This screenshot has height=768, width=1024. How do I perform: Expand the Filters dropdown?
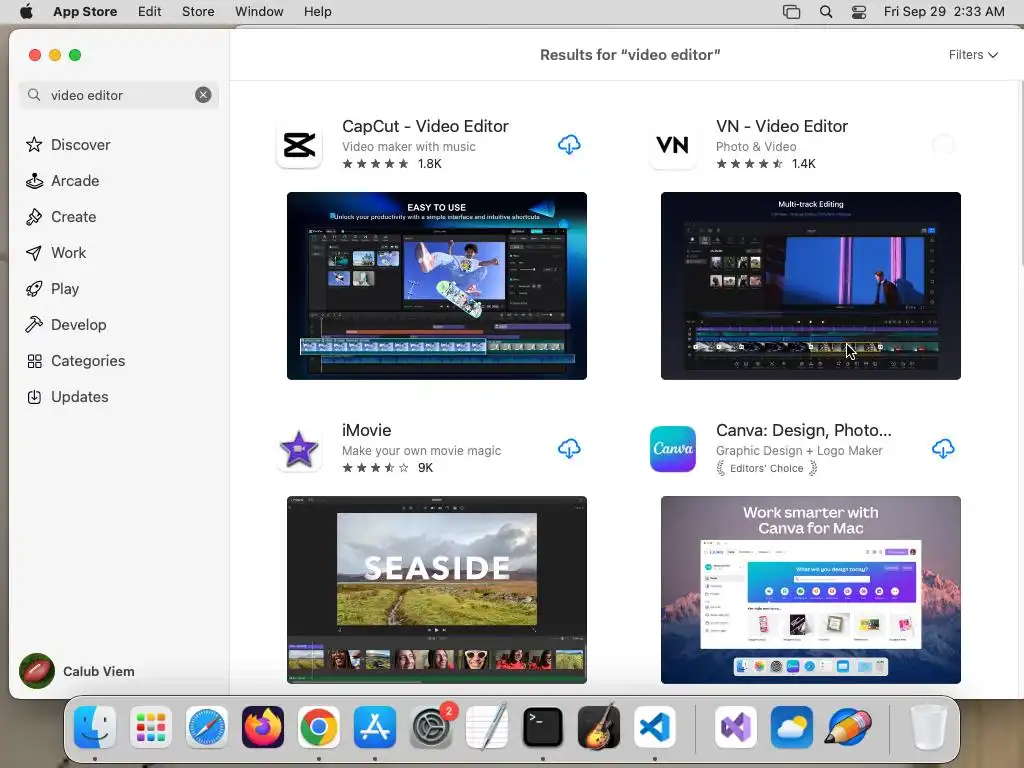point(973,55)
